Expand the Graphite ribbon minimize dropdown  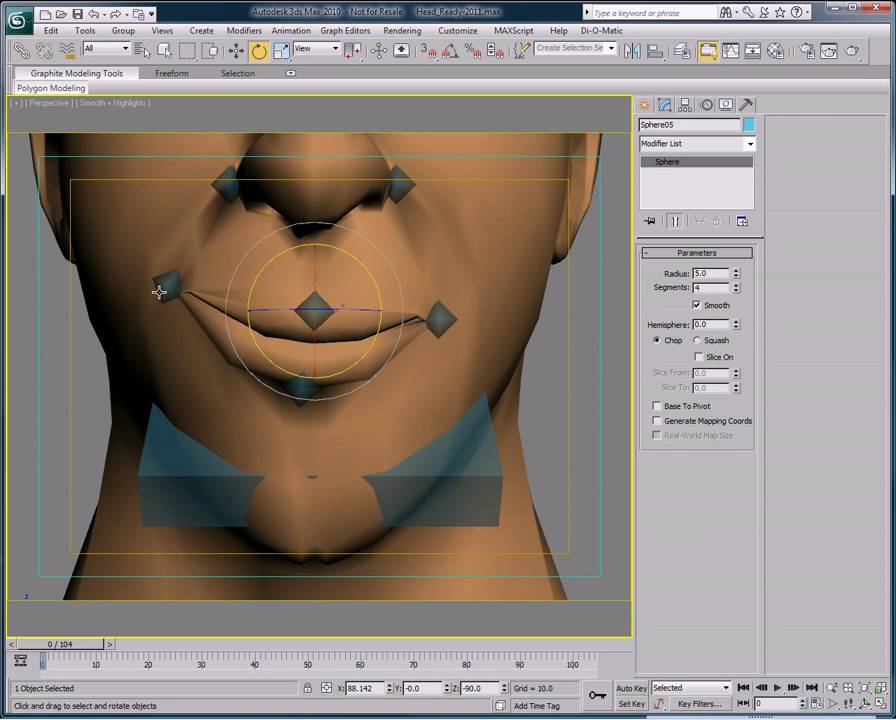point(291,73)
